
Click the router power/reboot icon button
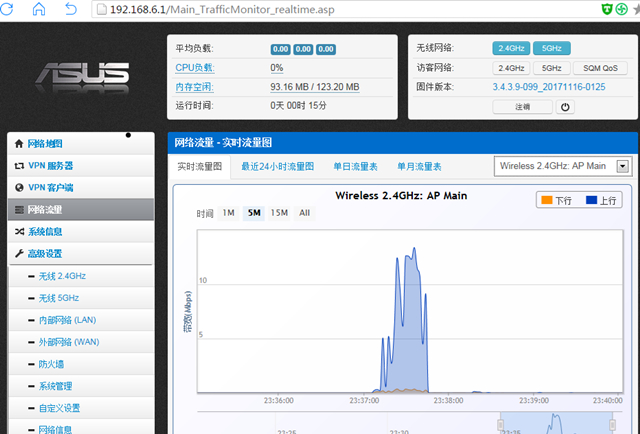tap(565, 107)
